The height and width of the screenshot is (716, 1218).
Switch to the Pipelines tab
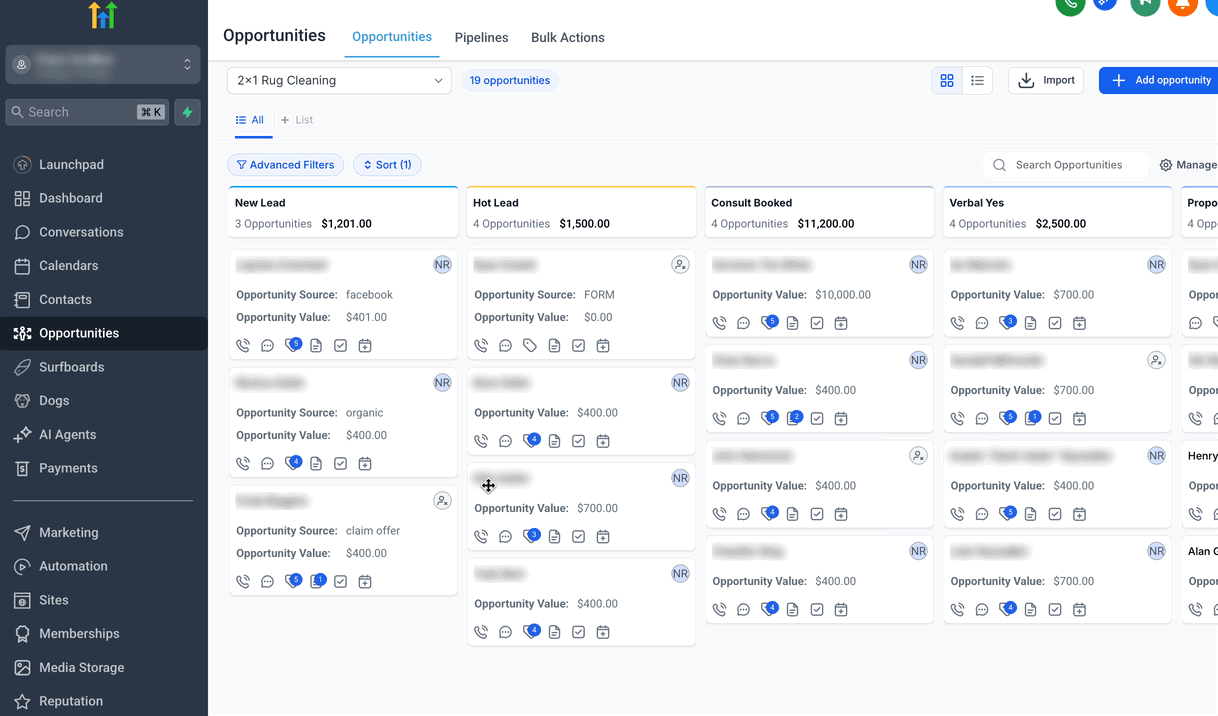(481, 38)
